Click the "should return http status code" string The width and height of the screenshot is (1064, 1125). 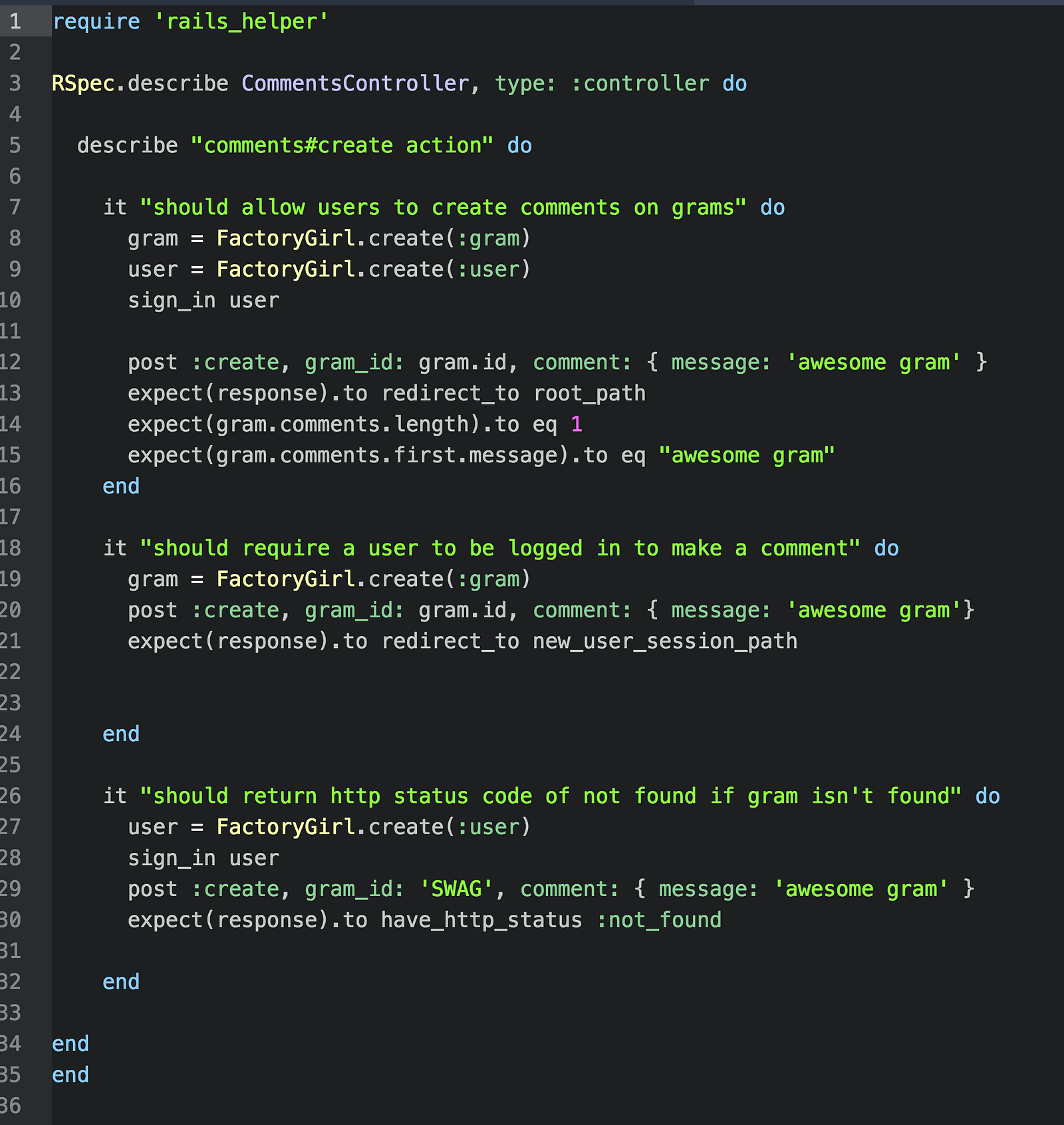coord(551,796)
